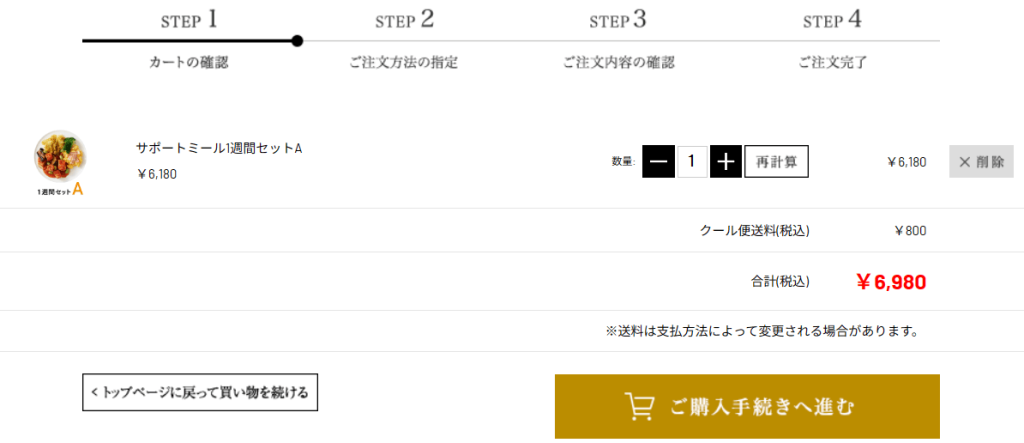
Task: Select the STEP 2 ご注文方法の指定 step
Action: tap(404, 40)
